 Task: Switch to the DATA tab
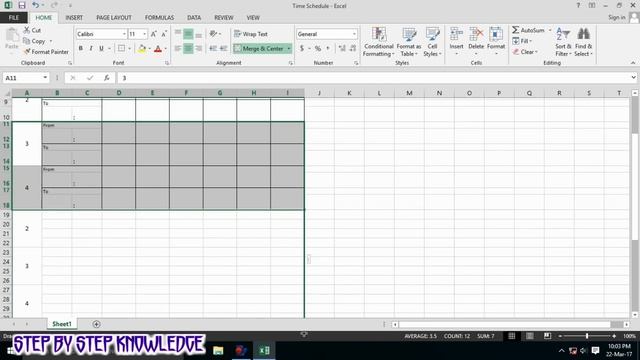tap(194, 18)
